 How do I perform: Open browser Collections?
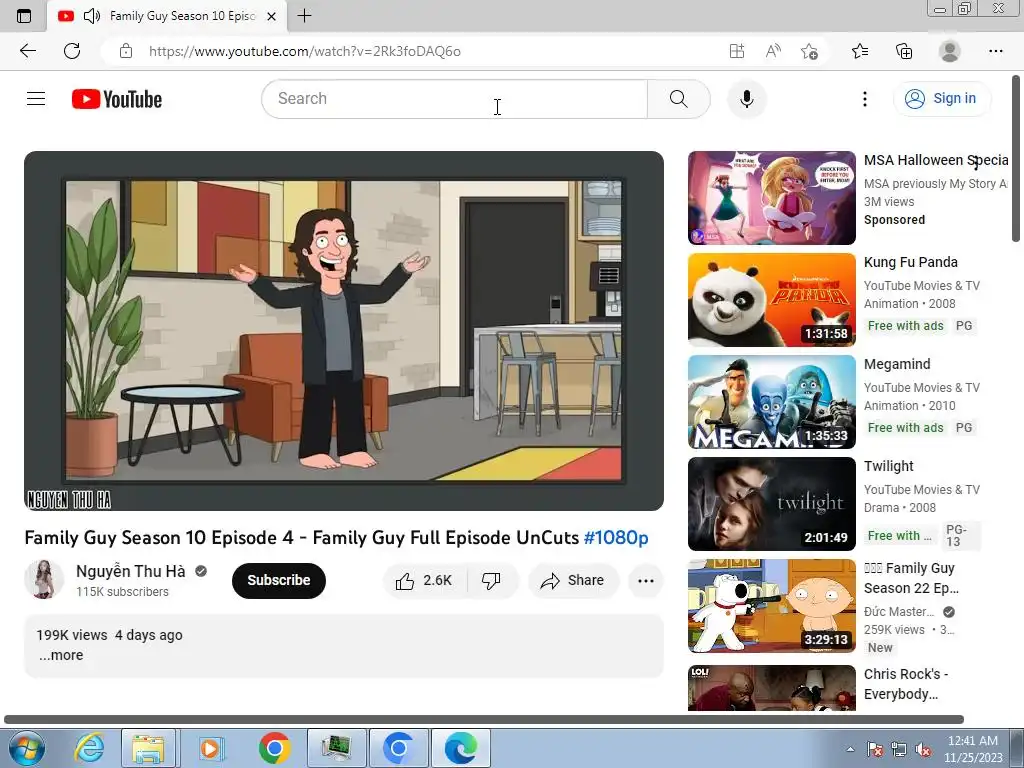click(904, 51)
